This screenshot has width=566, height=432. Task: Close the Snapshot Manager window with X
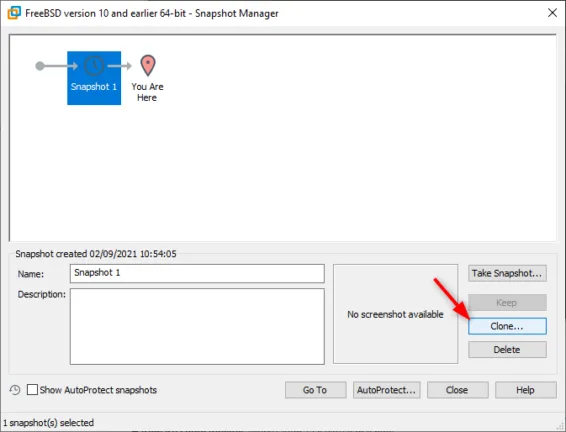coord(552,13)
